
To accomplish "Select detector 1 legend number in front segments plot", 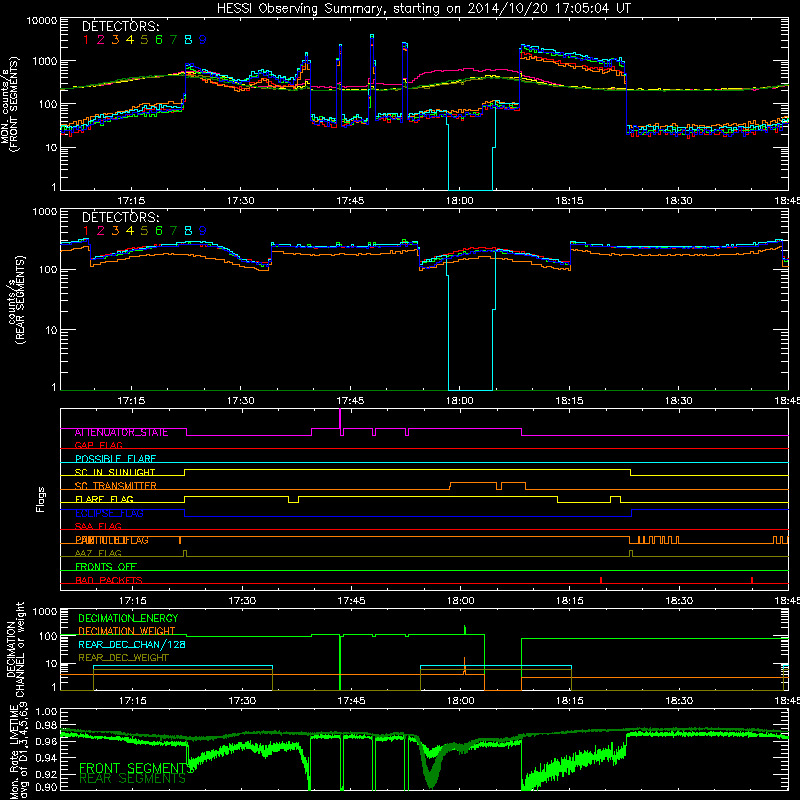I will point(86,40).
